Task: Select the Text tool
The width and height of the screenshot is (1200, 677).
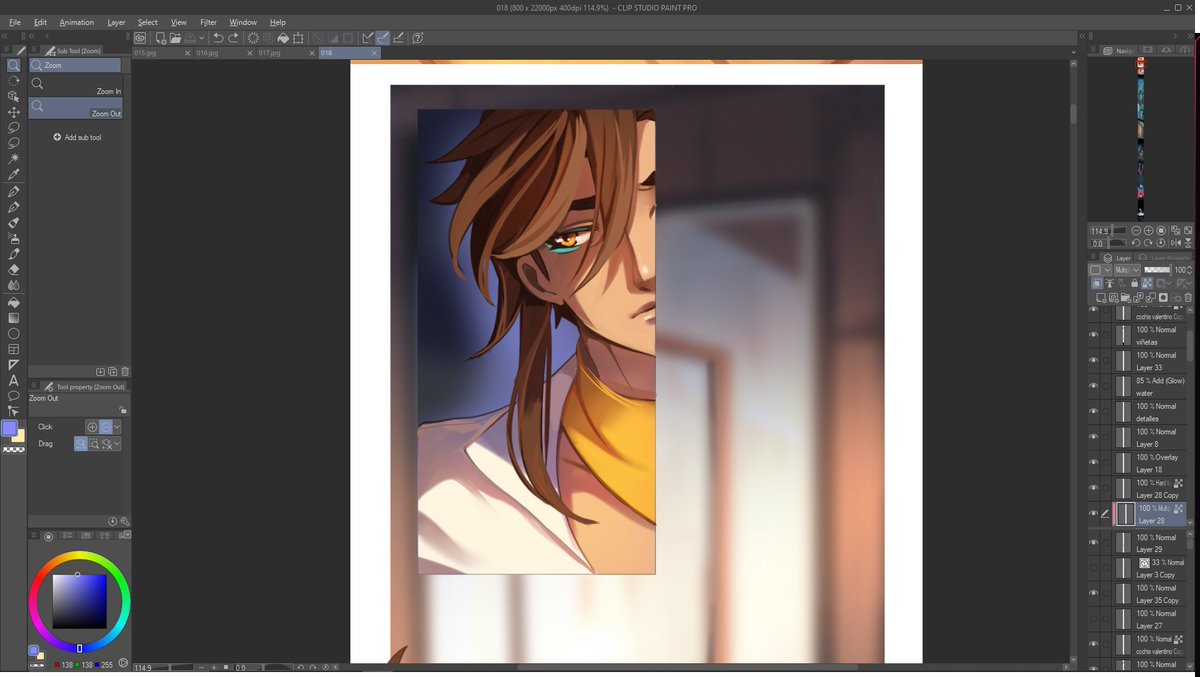Action: click(14, 380)
